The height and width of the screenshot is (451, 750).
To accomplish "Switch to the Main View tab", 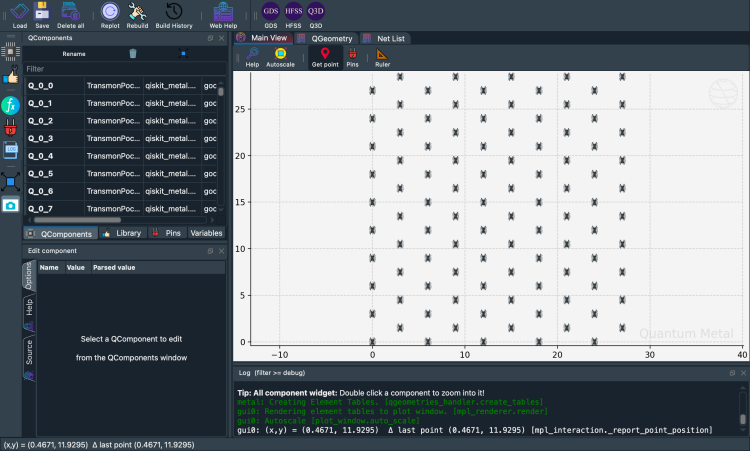I will pyautogui.click(x=262, y=38).
